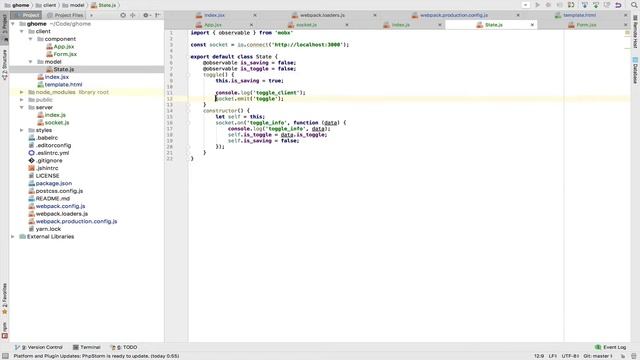Image resolution: width=640 pixels, height=360 pixels.
Task: Open Project panel settings gear
Action: [146, 15]
